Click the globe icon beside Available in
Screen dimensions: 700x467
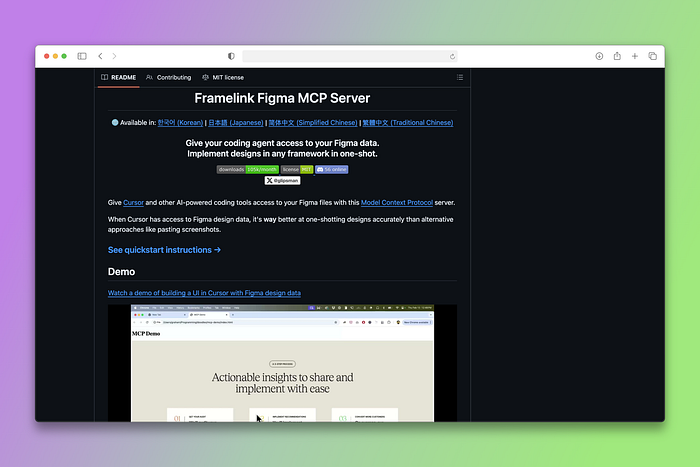(115, 122)
